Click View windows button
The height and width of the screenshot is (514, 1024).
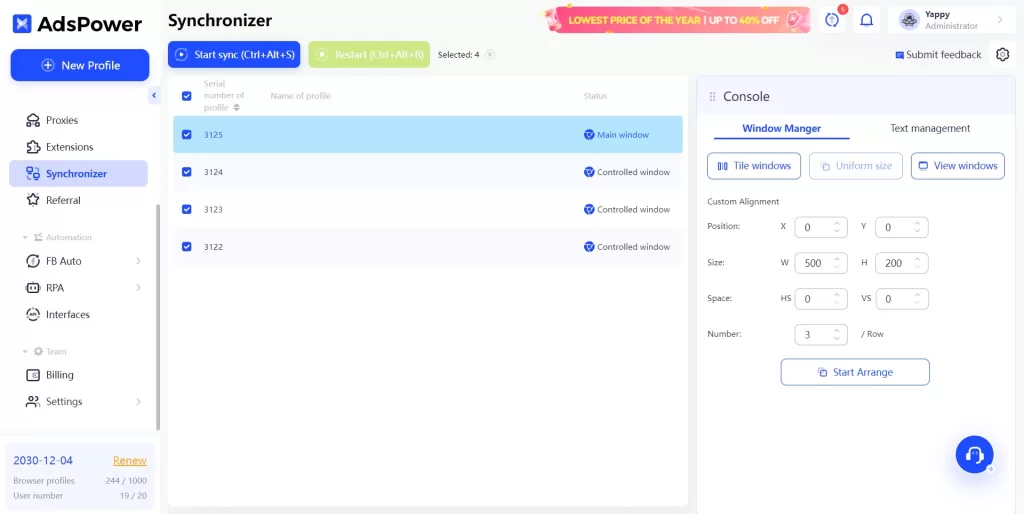(x=957, y=166)
